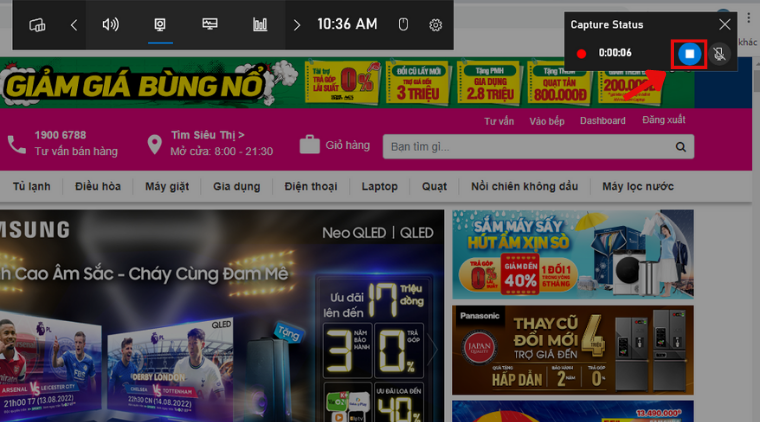Viewport: 760px width, 422px height.
Task: Toggle the Capture widget icon
Action: (x=160, y=24)
